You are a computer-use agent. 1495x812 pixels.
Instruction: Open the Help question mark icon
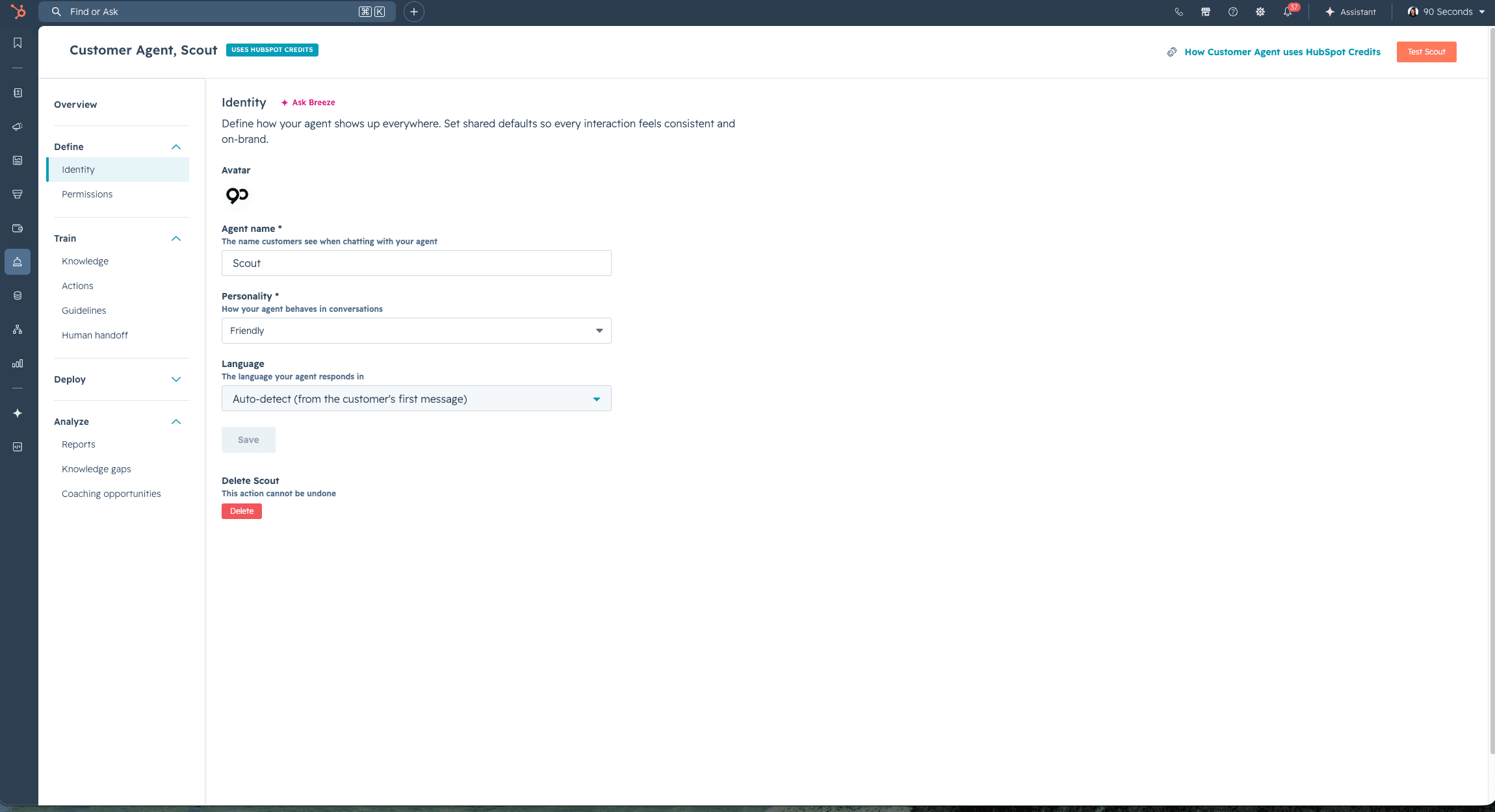[1233, 12]
